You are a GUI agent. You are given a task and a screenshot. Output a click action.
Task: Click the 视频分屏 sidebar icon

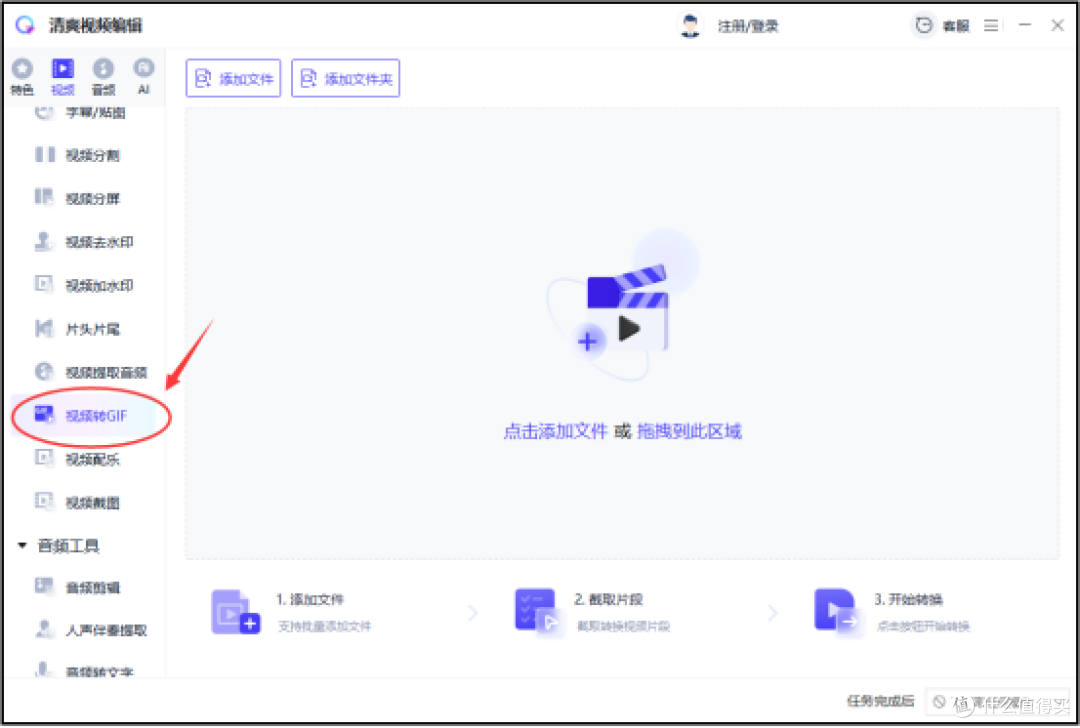pyautogui.click(x=44, y=198)
